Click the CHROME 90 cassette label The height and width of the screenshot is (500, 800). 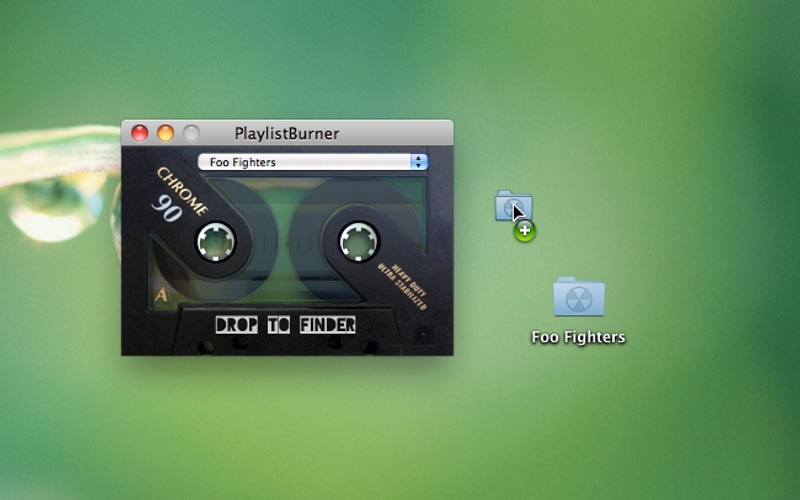[180, 195]
